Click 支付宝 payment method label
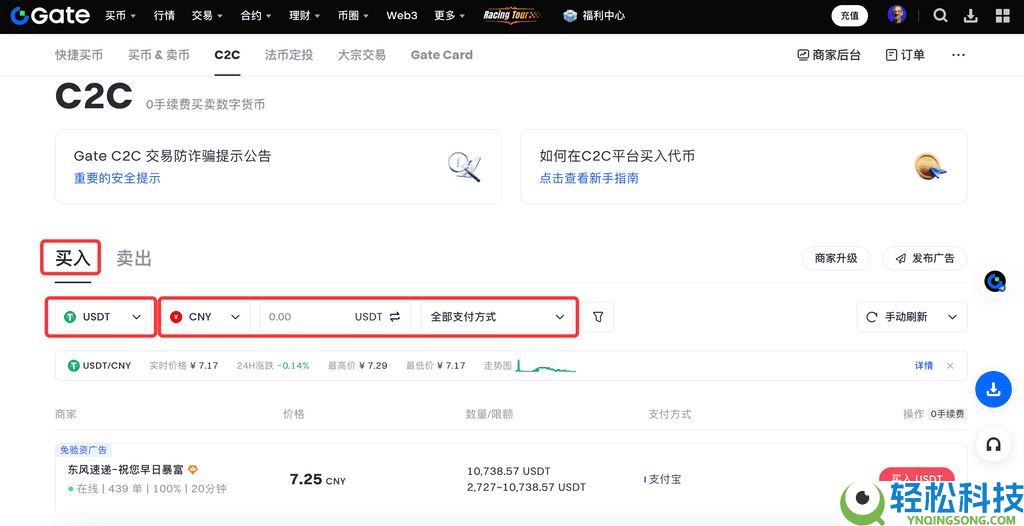The width and height of the screenshot is (1024, 526). pos(665,480)
